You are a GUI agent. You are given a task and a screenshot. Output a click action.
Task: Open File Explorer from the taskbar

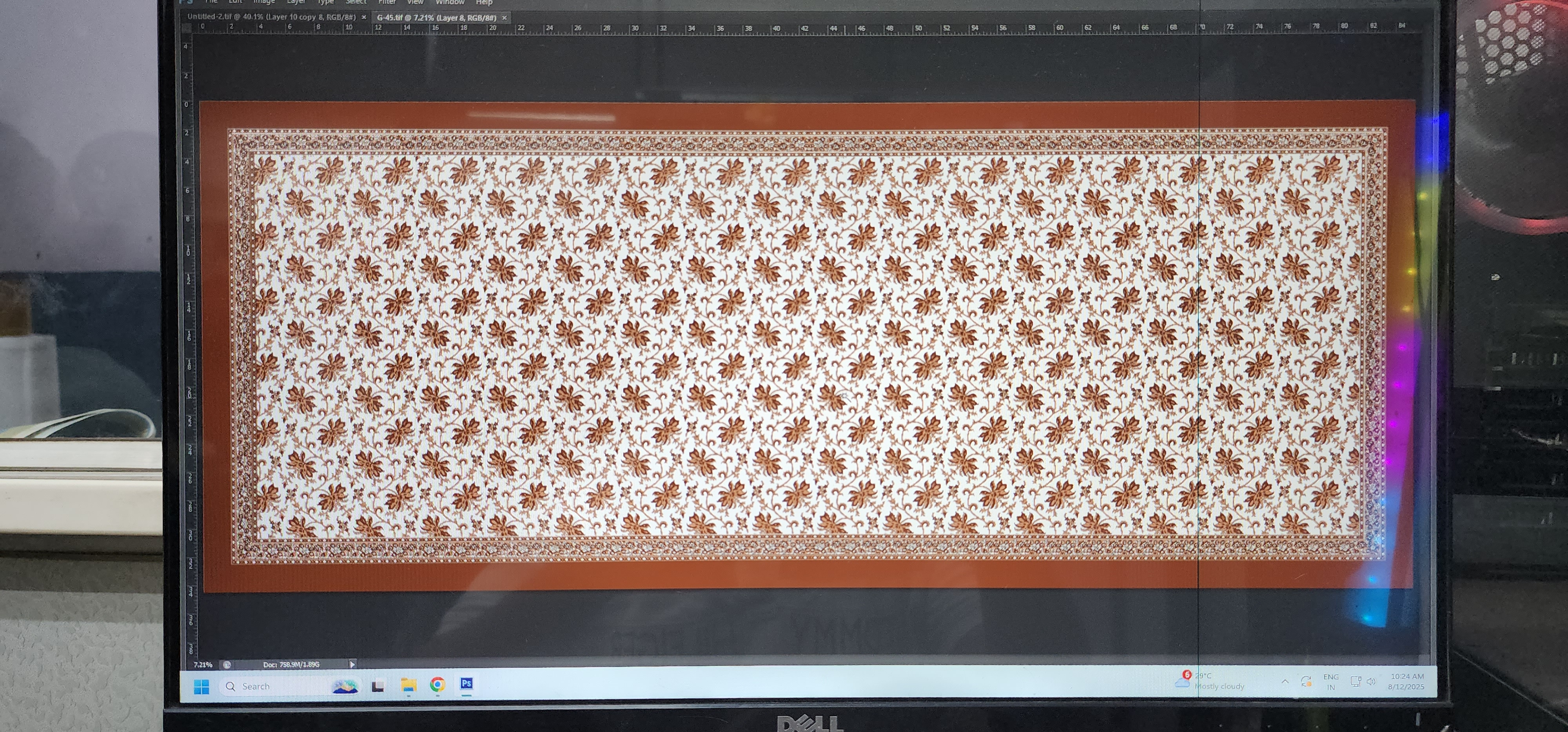tap(408, 686)
